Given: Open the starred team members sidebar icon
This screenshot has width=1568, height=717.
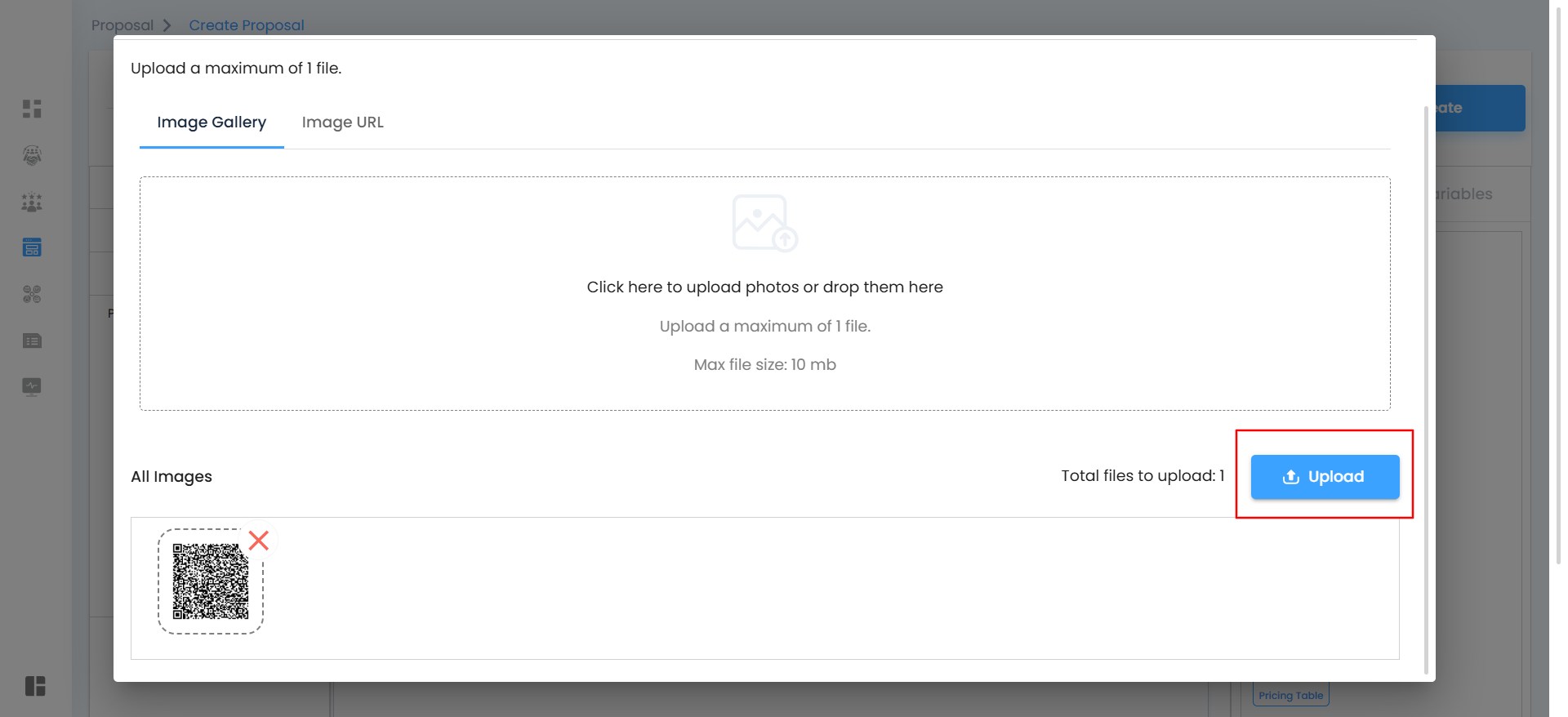Looking at the screenshot, I should (x=32, y=202).
